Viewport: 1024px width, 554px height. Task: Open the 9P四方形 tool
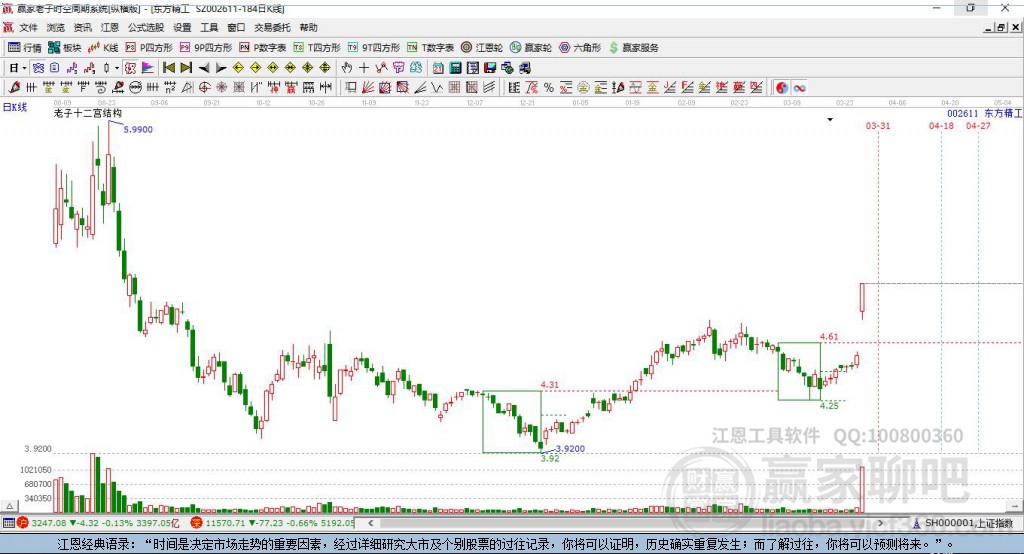click(206, 48)
